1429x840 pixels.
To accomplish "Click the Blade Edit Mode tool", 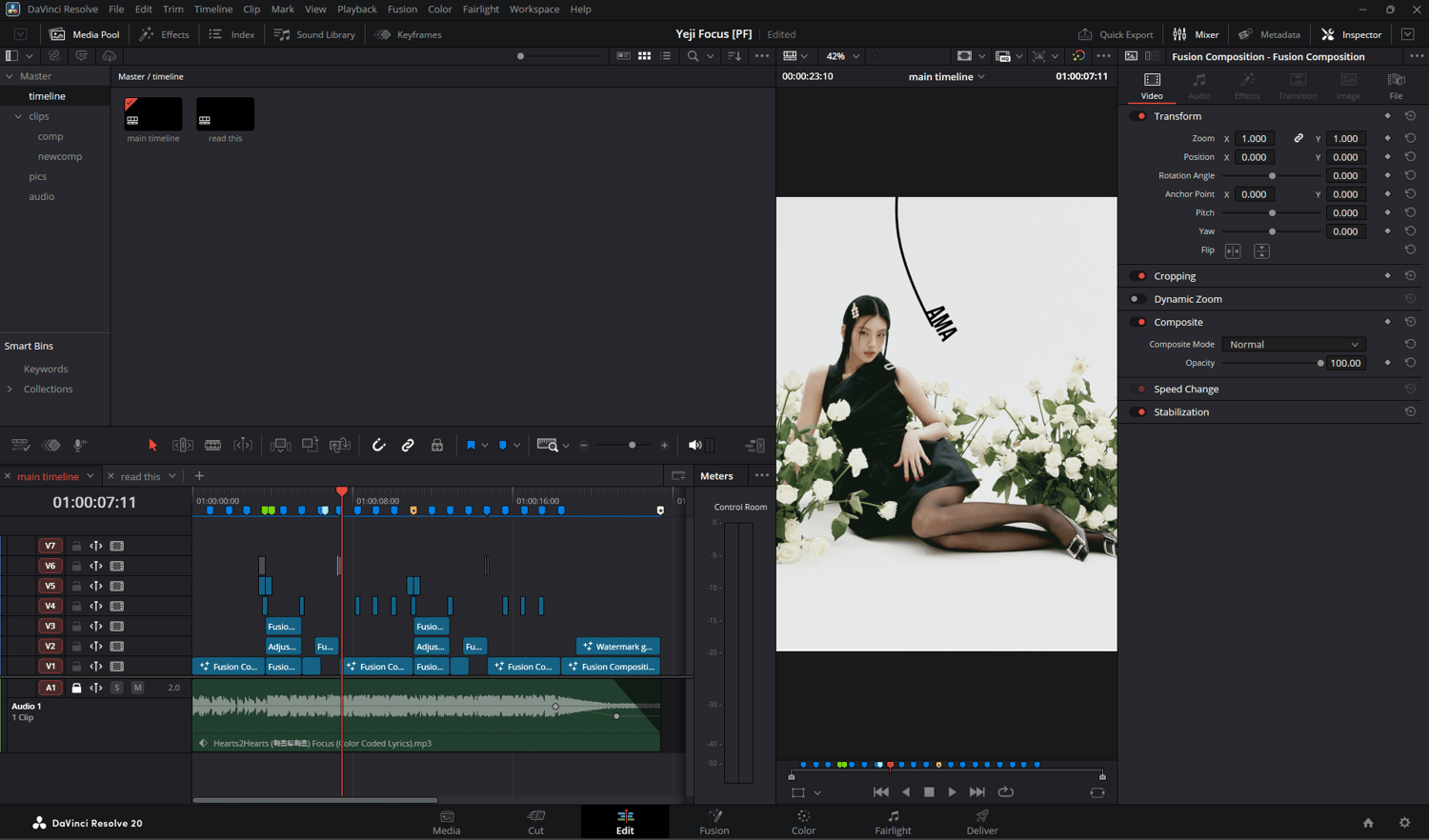I will click(212, 445).
